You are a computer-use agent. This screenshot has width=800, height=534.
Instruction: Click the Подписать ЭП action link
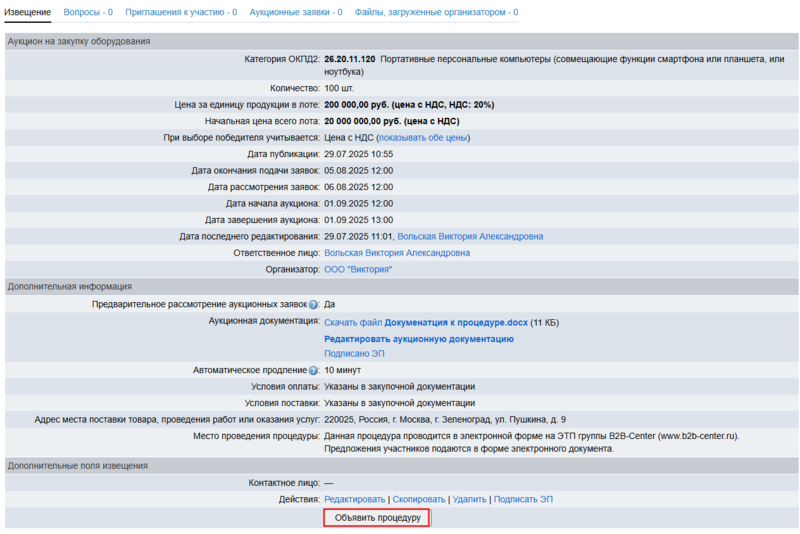tap(523, 499)
